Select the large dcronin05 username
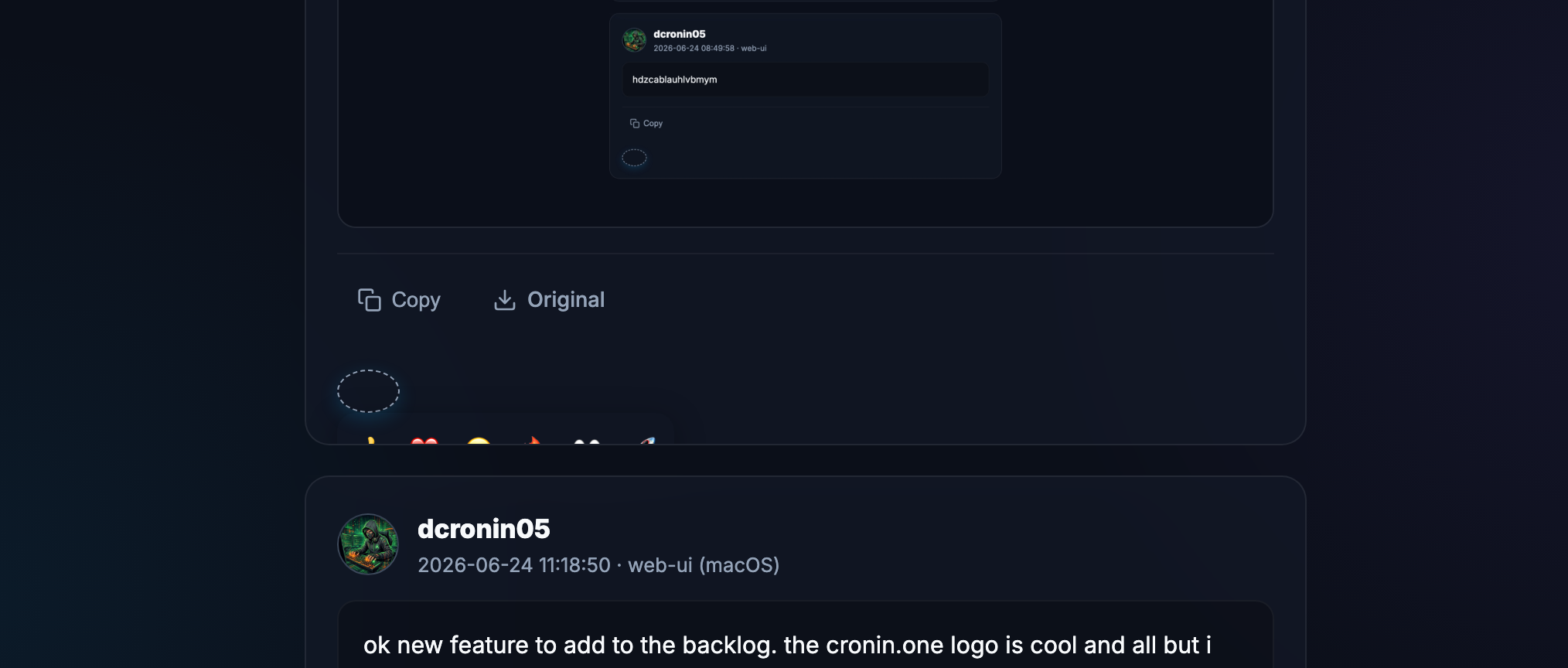The width and height of the screenshot is (1568, 668). 484,529
